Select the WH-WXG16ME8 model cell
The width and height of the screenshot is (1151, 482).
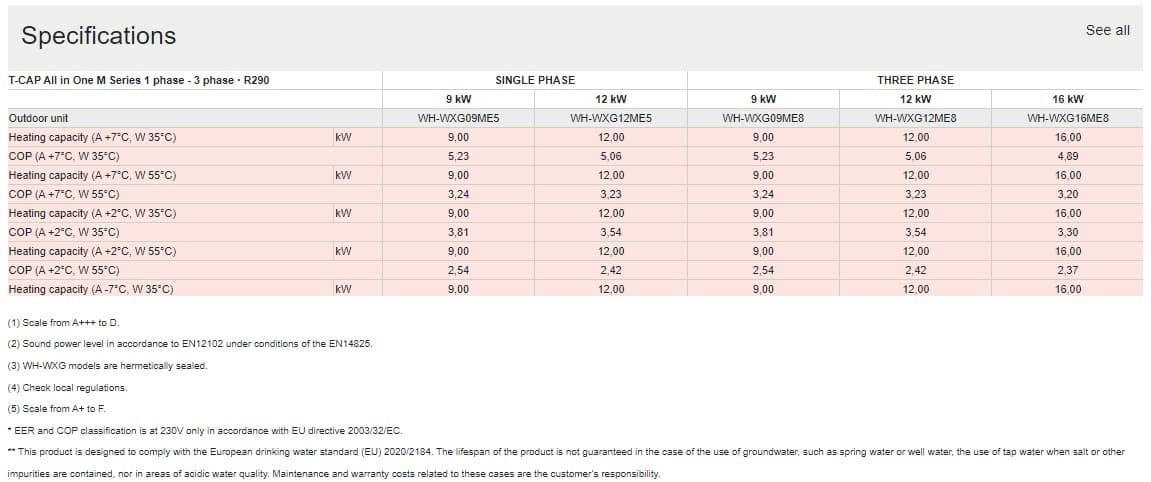tap(1067, 118)
